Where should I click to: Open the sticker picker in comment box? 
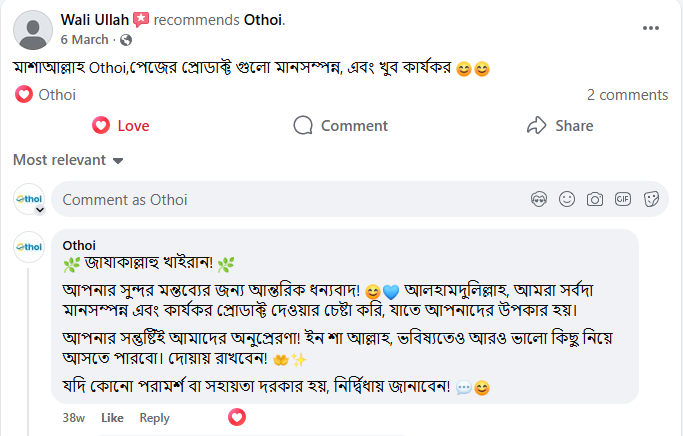651,200
